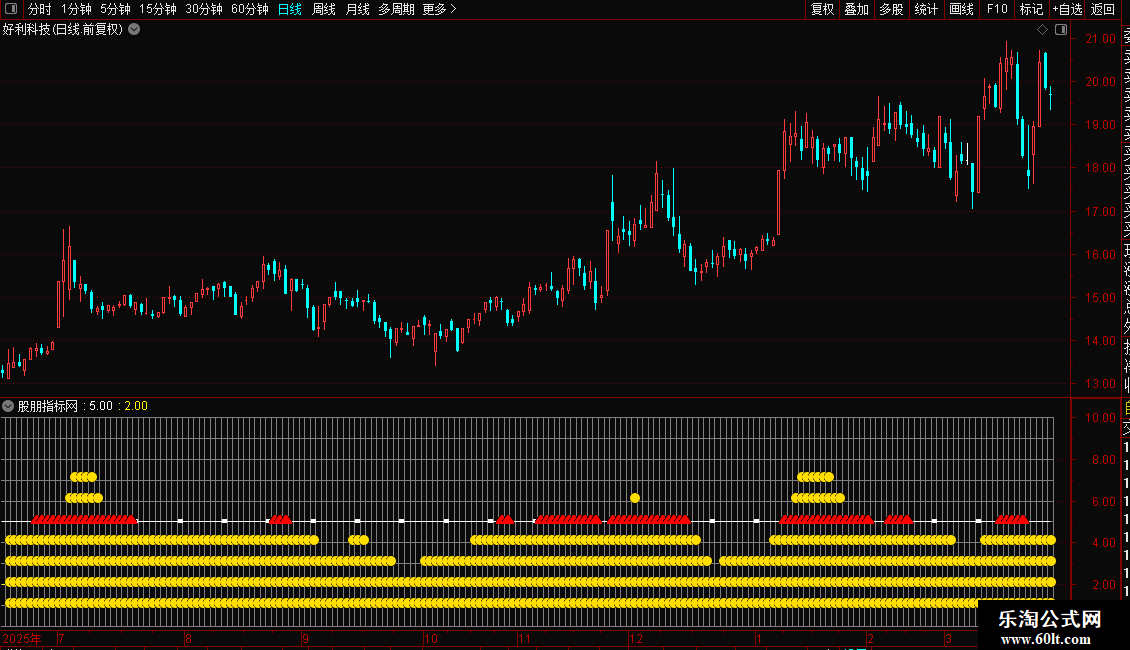Switch to the 周线 weekly chart
This screenshot has width=1130, height=650.
[x=324, y=9]
